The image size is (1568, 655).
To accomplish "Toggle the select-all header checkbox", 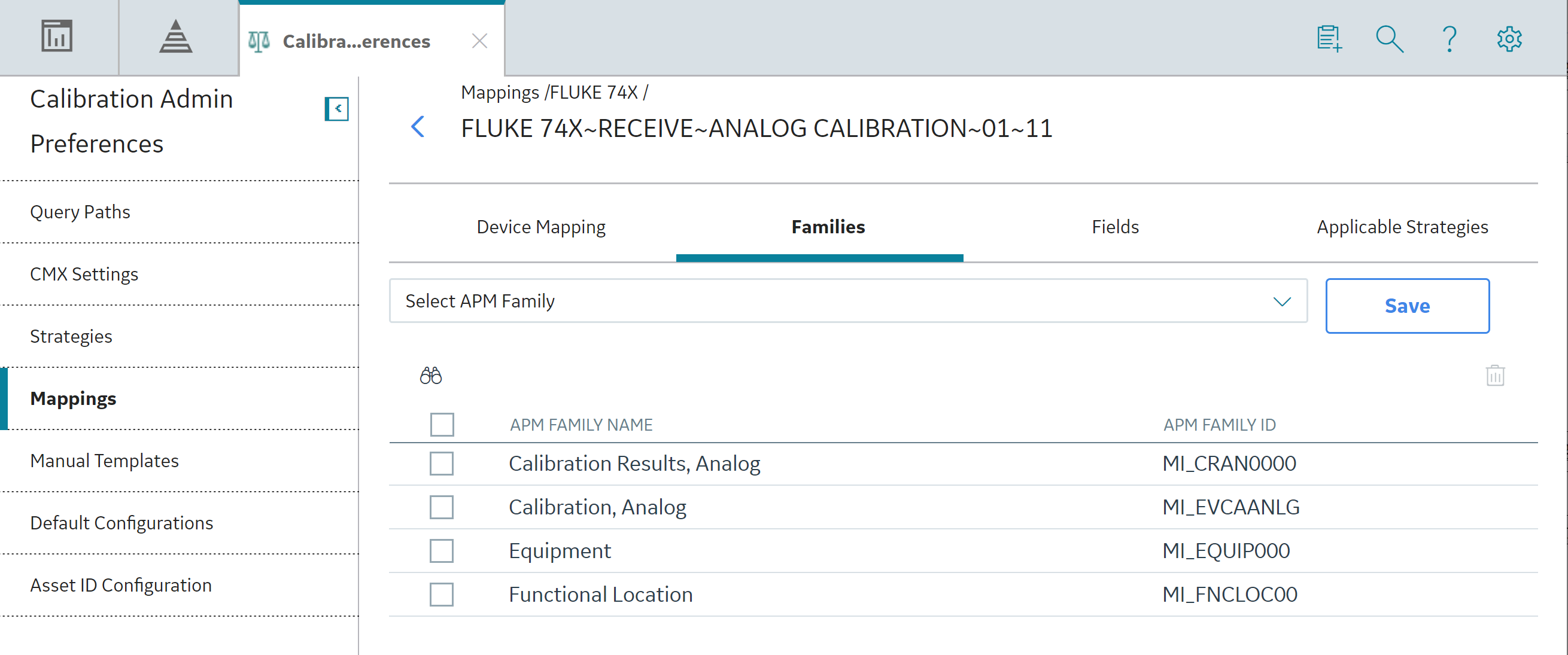I will point(442,425).
